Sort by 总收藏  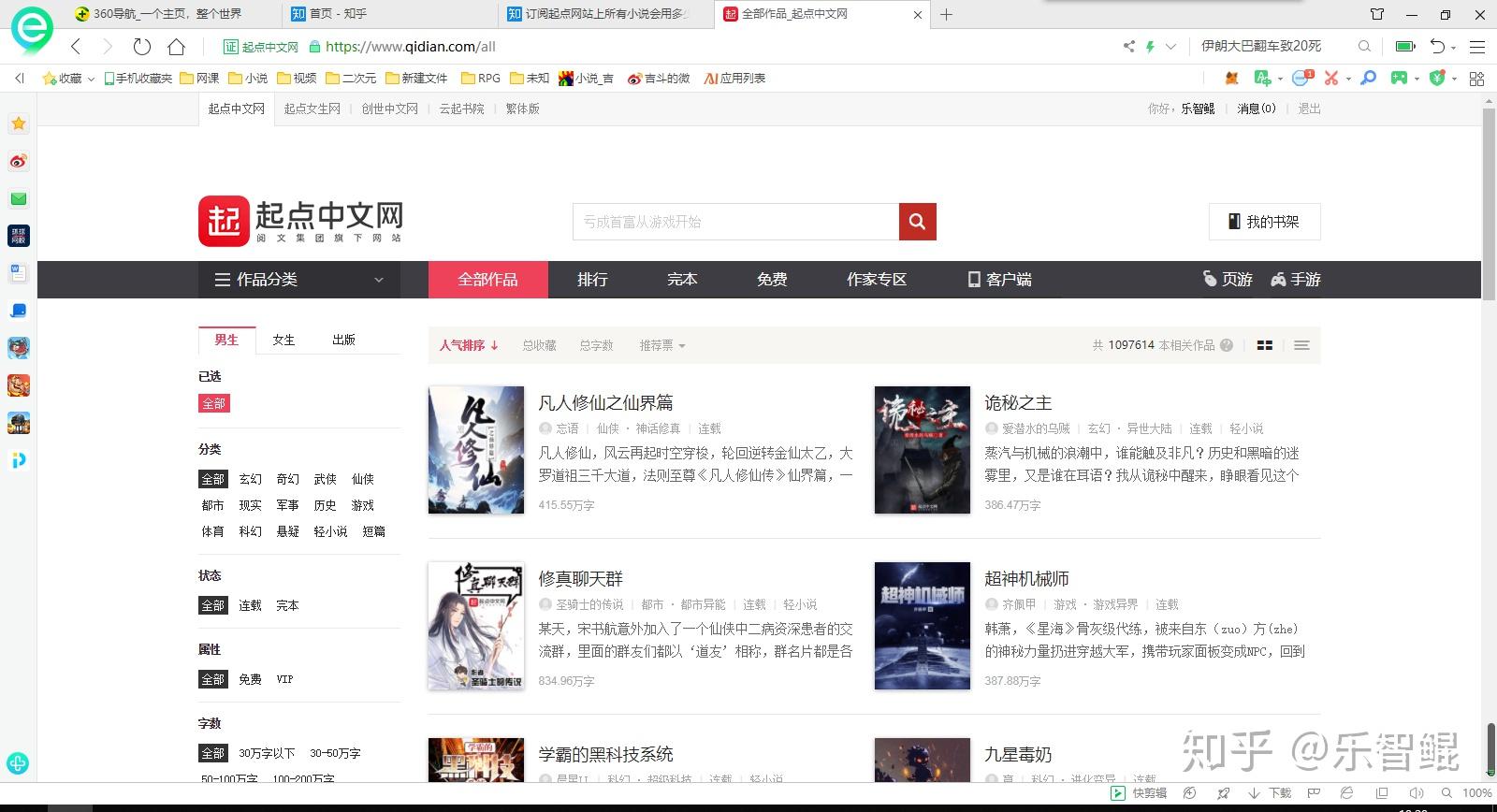click(539, 345)
